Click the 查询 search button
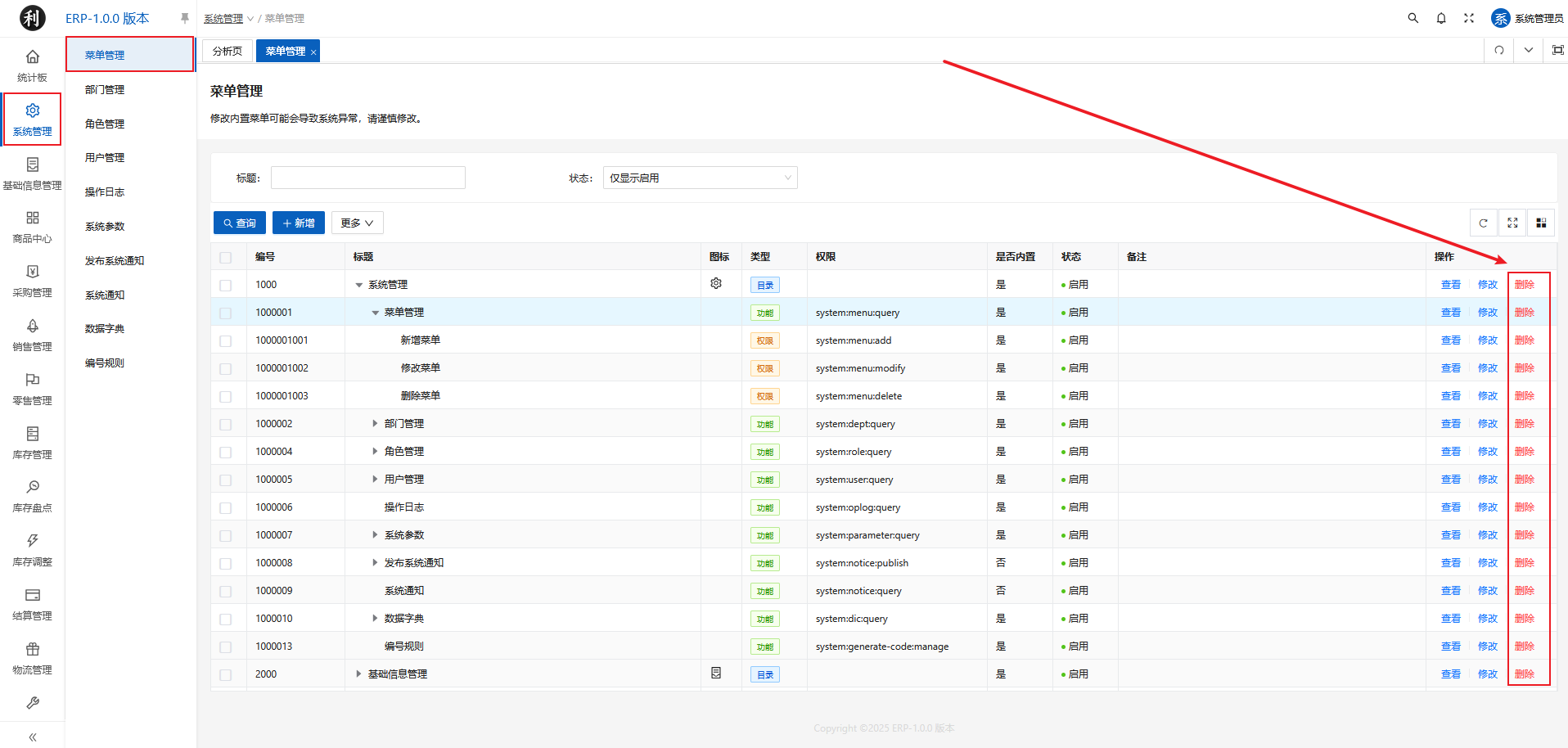The height and width of the screenshot is (748, 1568). [240, 223]
